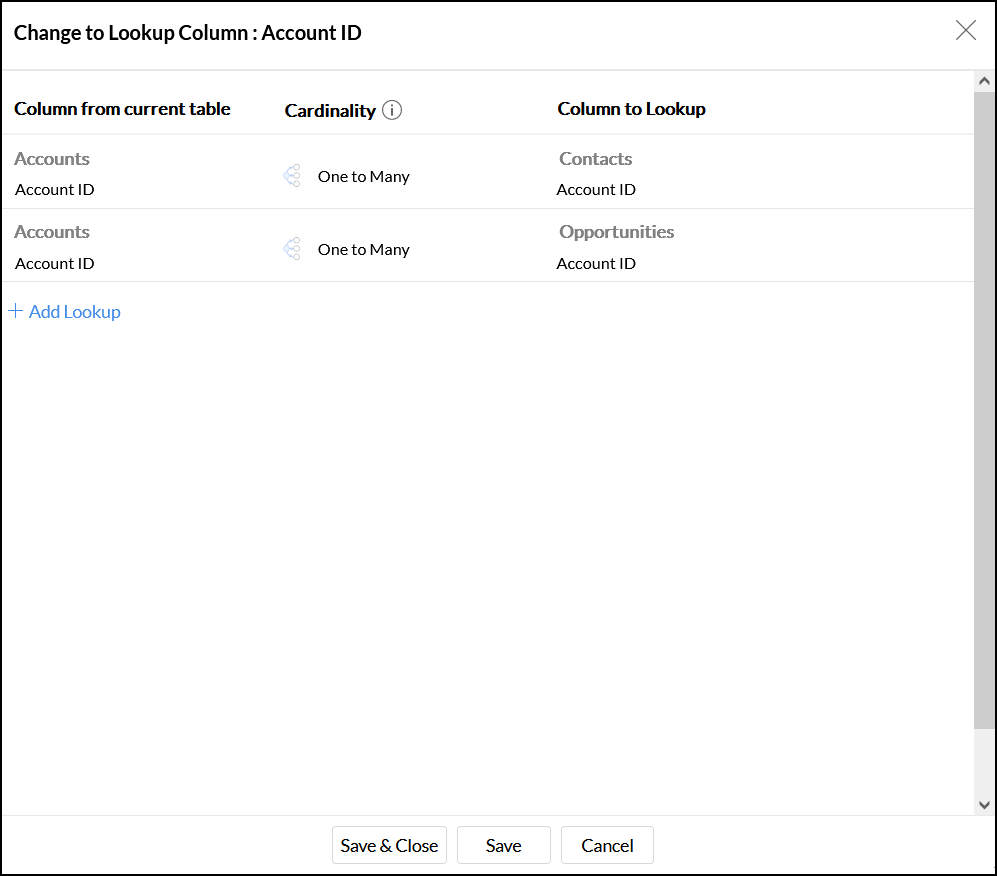Image resolution: width=997 pixels, height=876 pixels.
Task: Cancel the lookup column changes
Action: click(607, 845)
